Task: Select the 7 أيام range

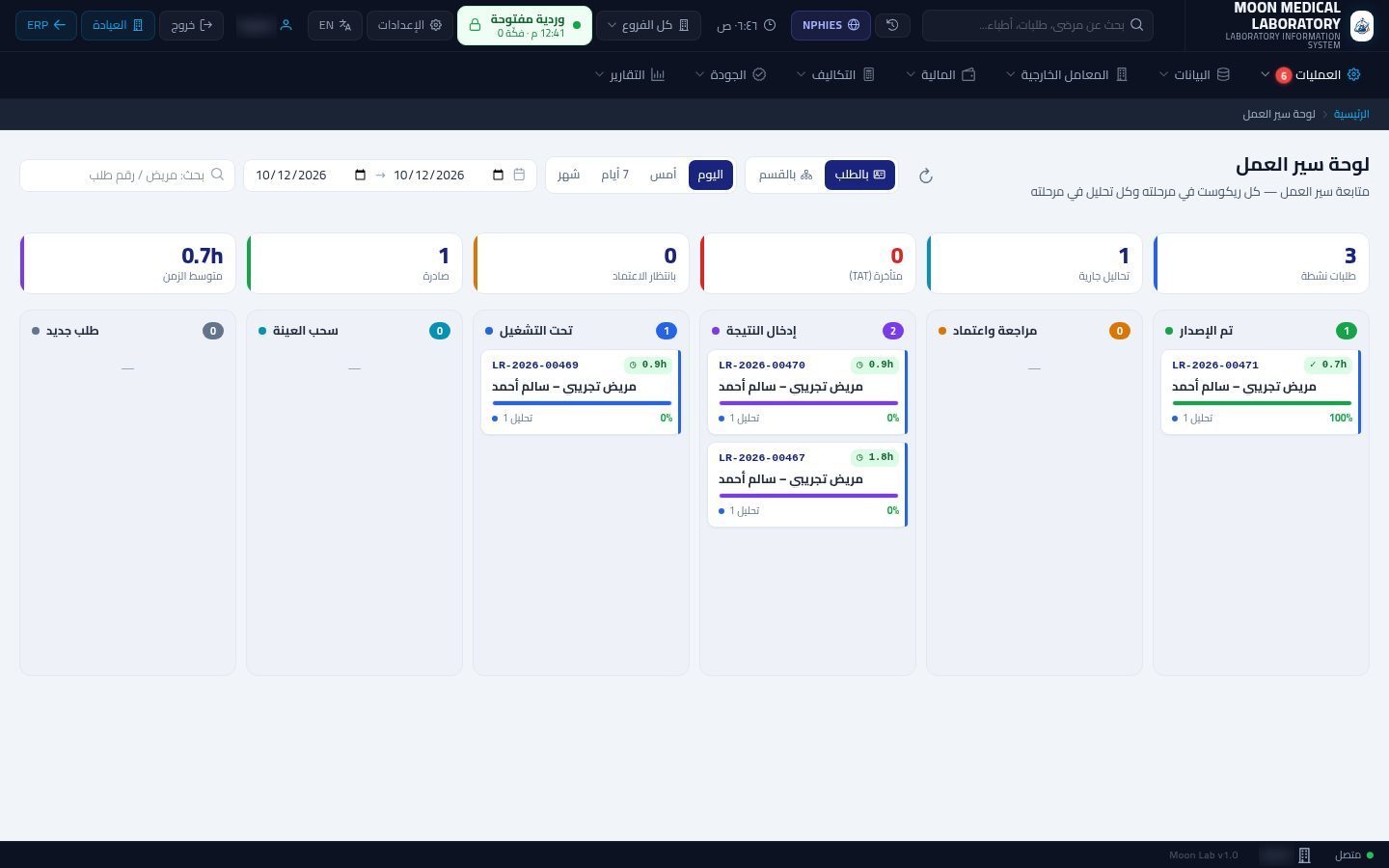Action: pos(614,175)
